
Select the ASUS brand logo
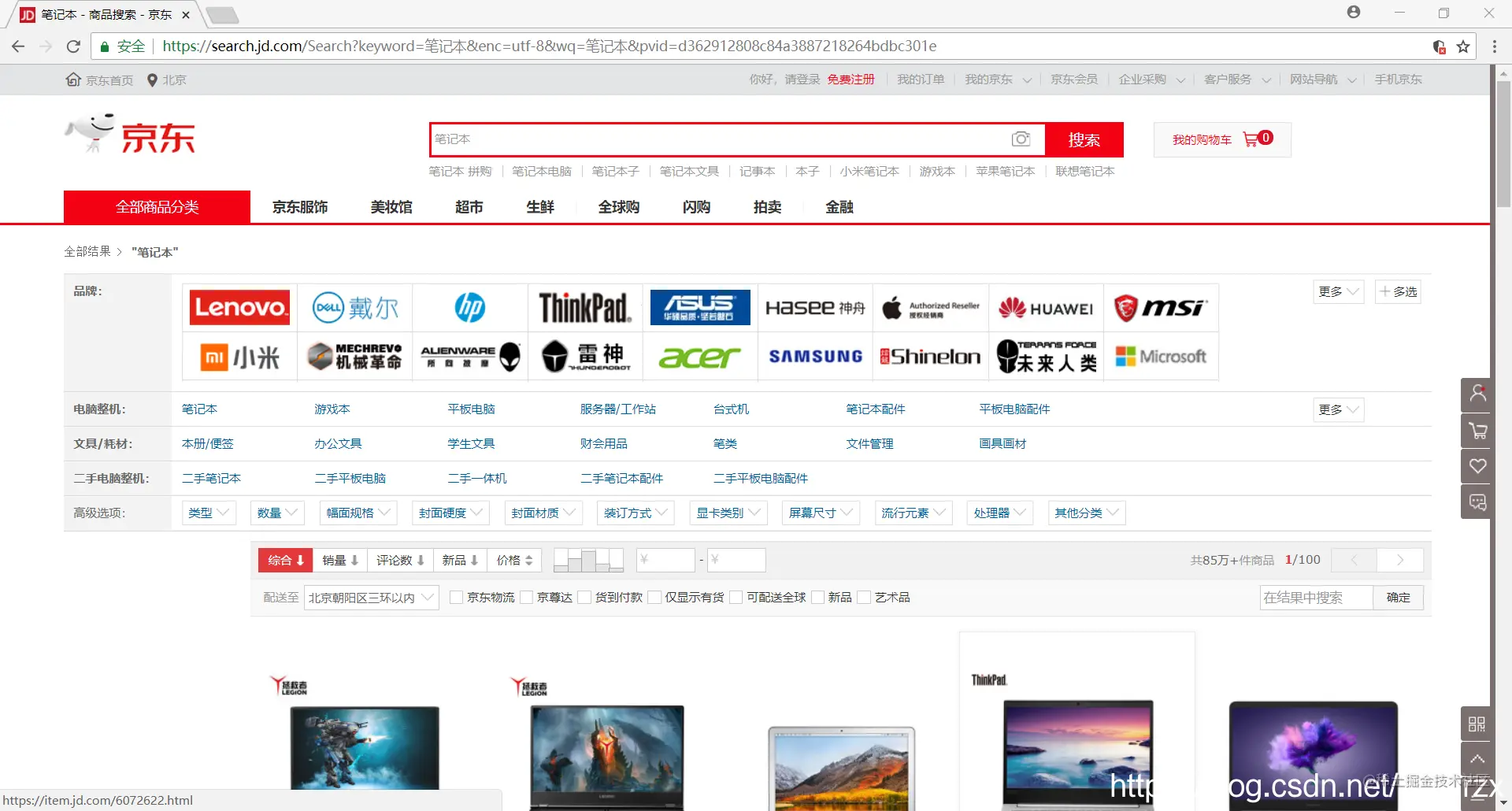(700, 307)
